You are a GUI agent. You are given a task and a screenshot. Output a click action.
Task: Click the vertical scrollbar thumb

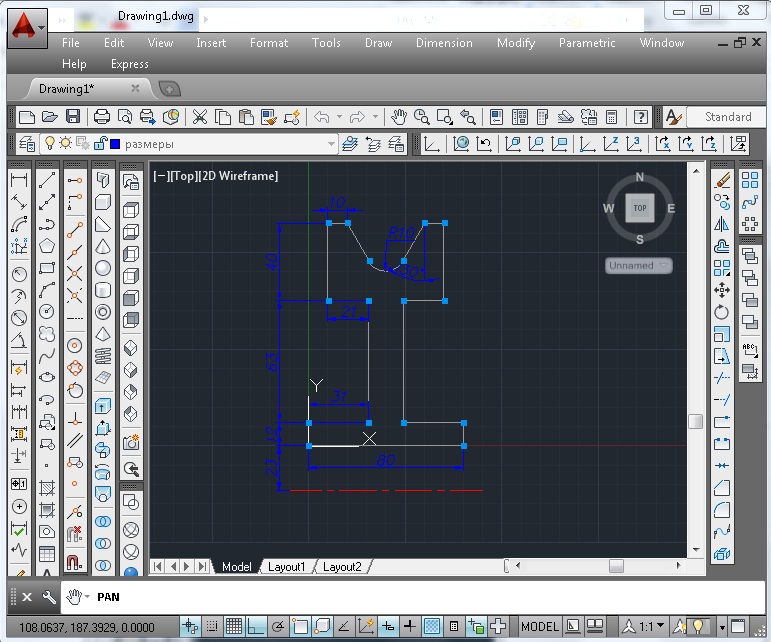click(x=695, y=421)
